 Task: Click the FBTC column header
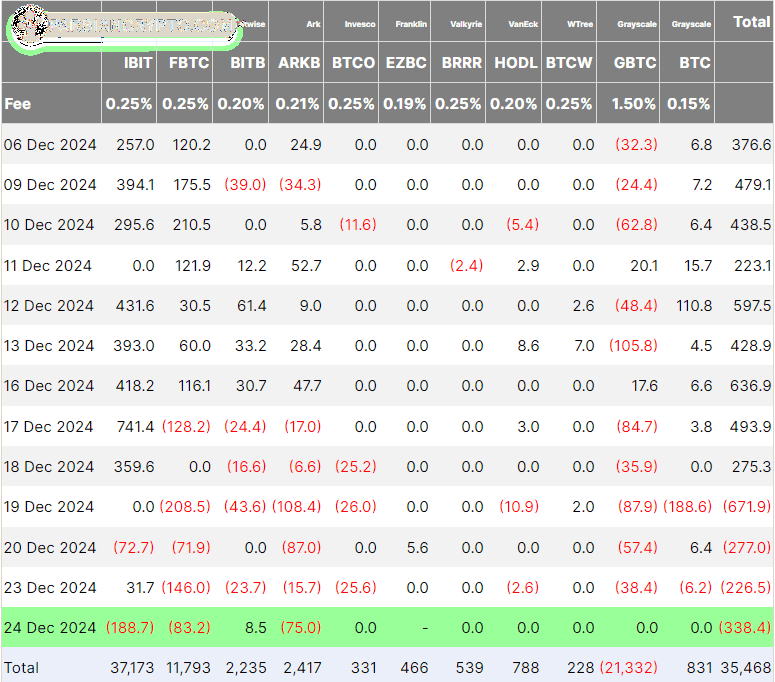tap(189, 63)
